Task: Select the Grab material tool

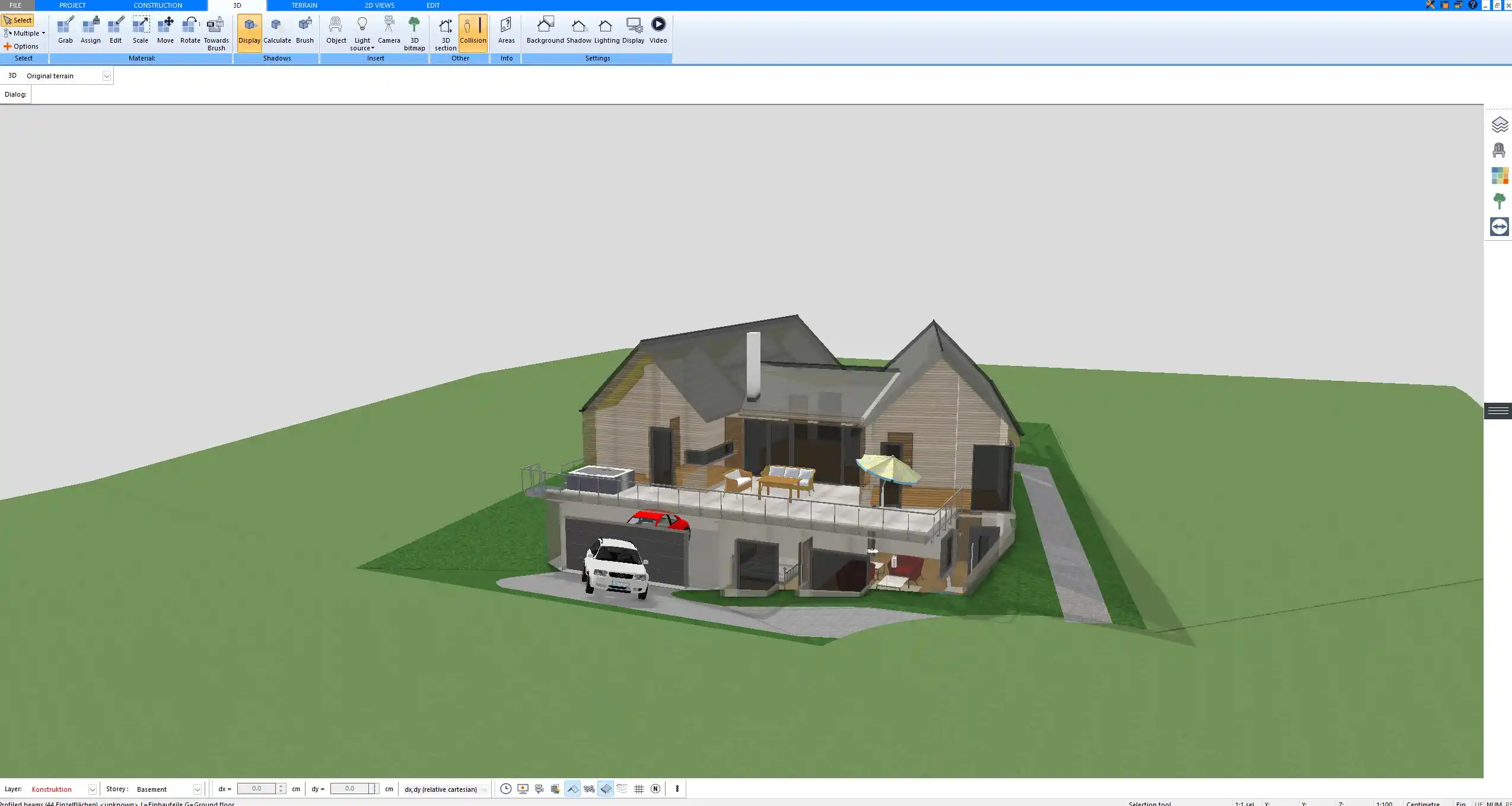Action: click(65, 28)
